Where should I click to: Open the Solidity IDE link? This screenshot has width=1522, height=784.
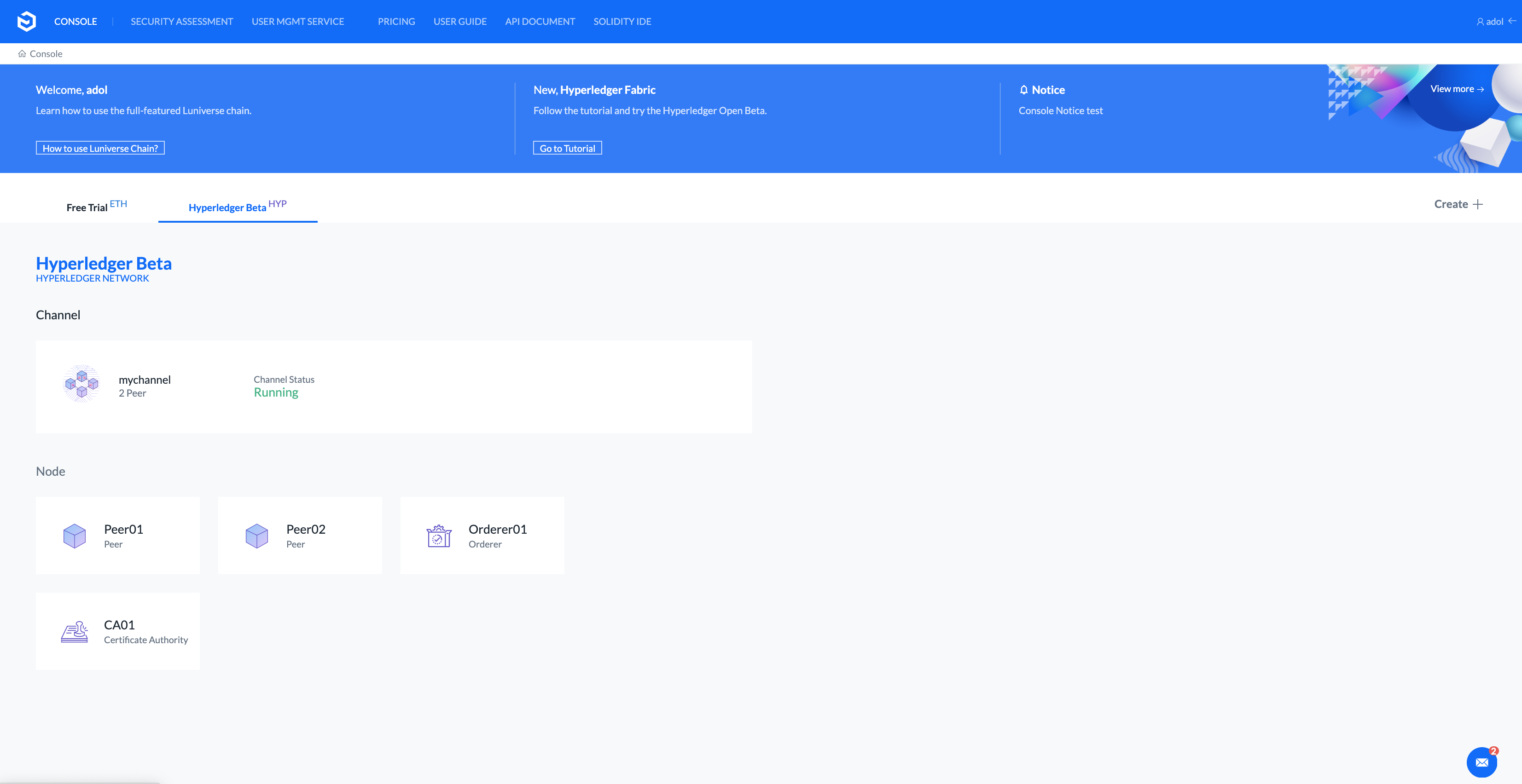(622, 21)
